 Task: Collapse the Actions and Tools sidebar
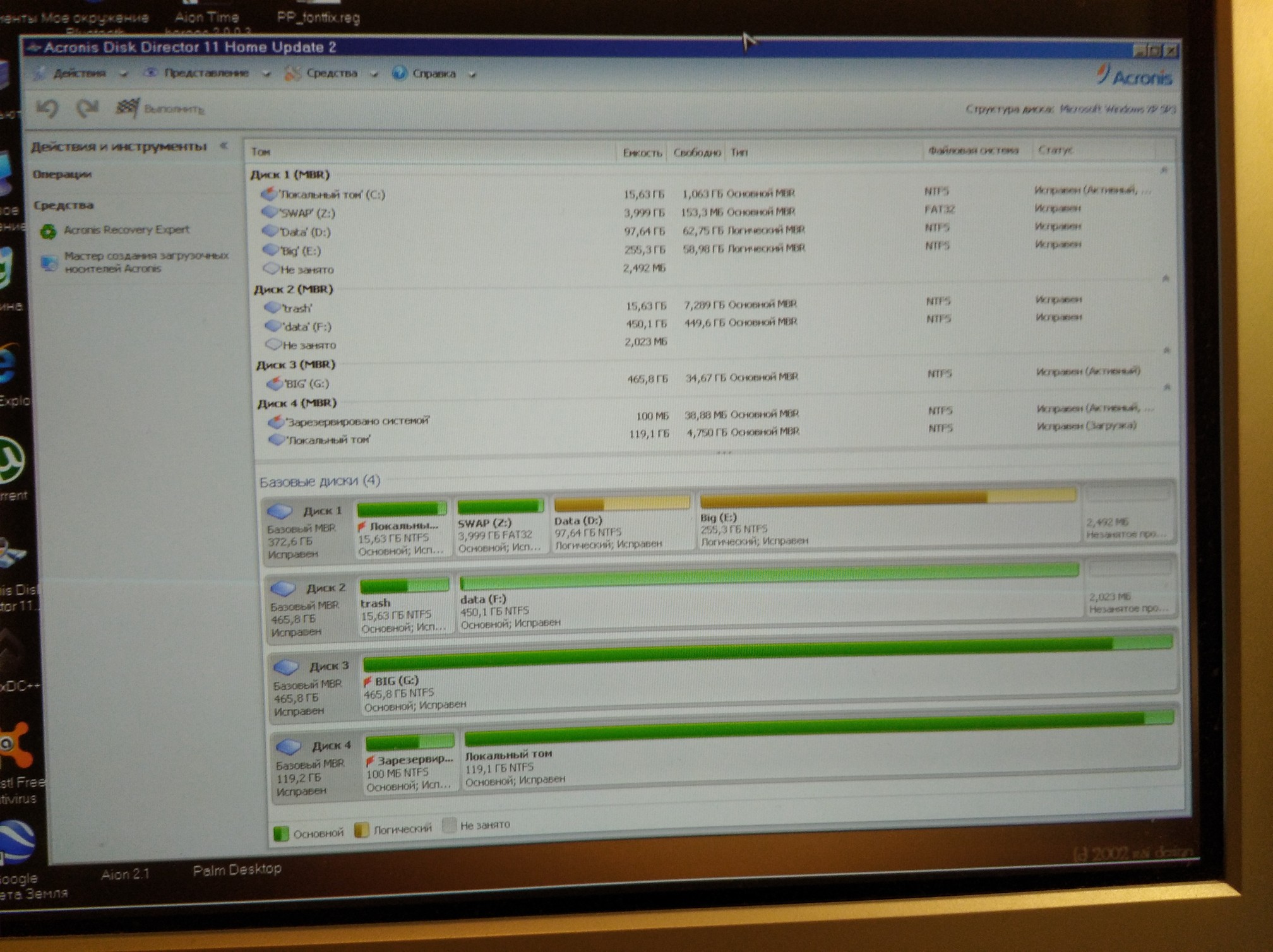click(224, 146)
